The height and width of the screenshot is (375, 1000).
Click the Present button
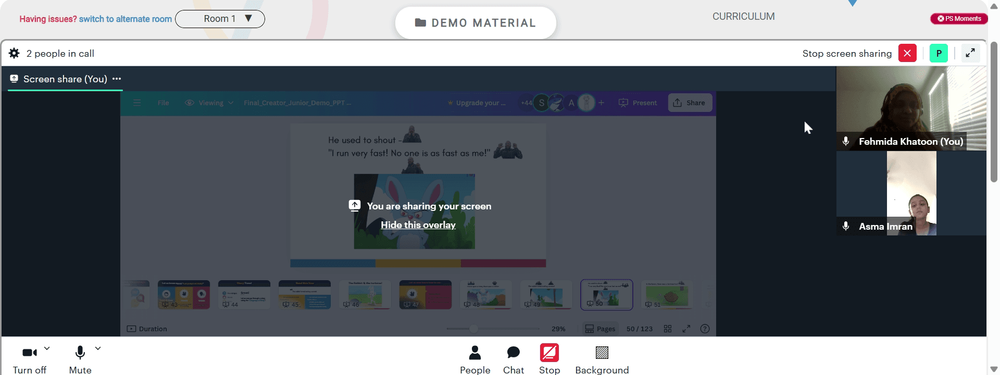(638, 103)
